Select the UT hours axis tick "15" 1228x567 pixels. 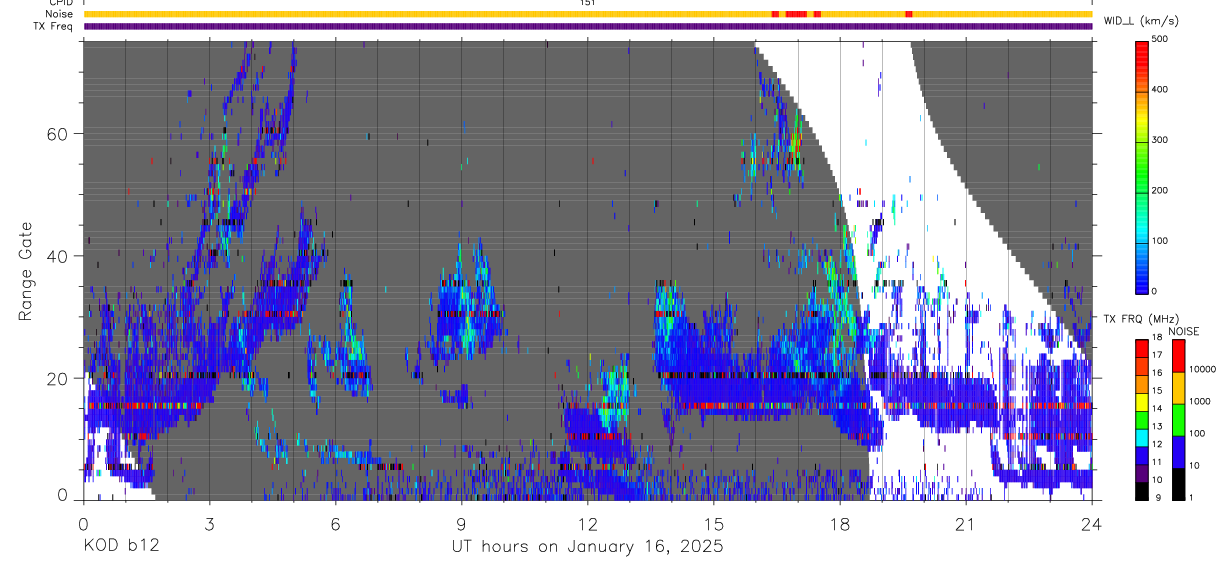pos(714,523)
